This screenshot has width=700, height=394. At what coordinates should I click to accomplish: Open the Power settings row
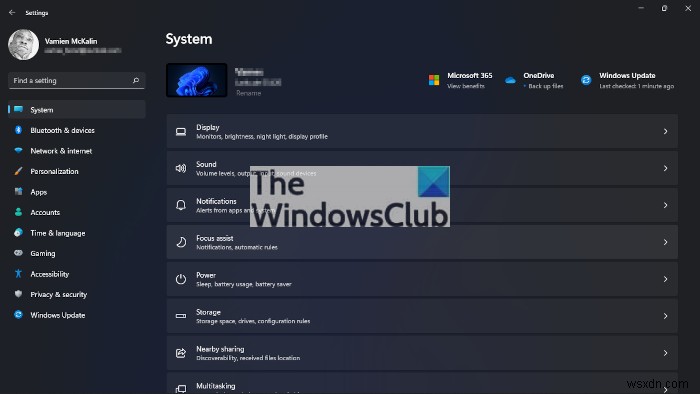(x=422, y=279)
